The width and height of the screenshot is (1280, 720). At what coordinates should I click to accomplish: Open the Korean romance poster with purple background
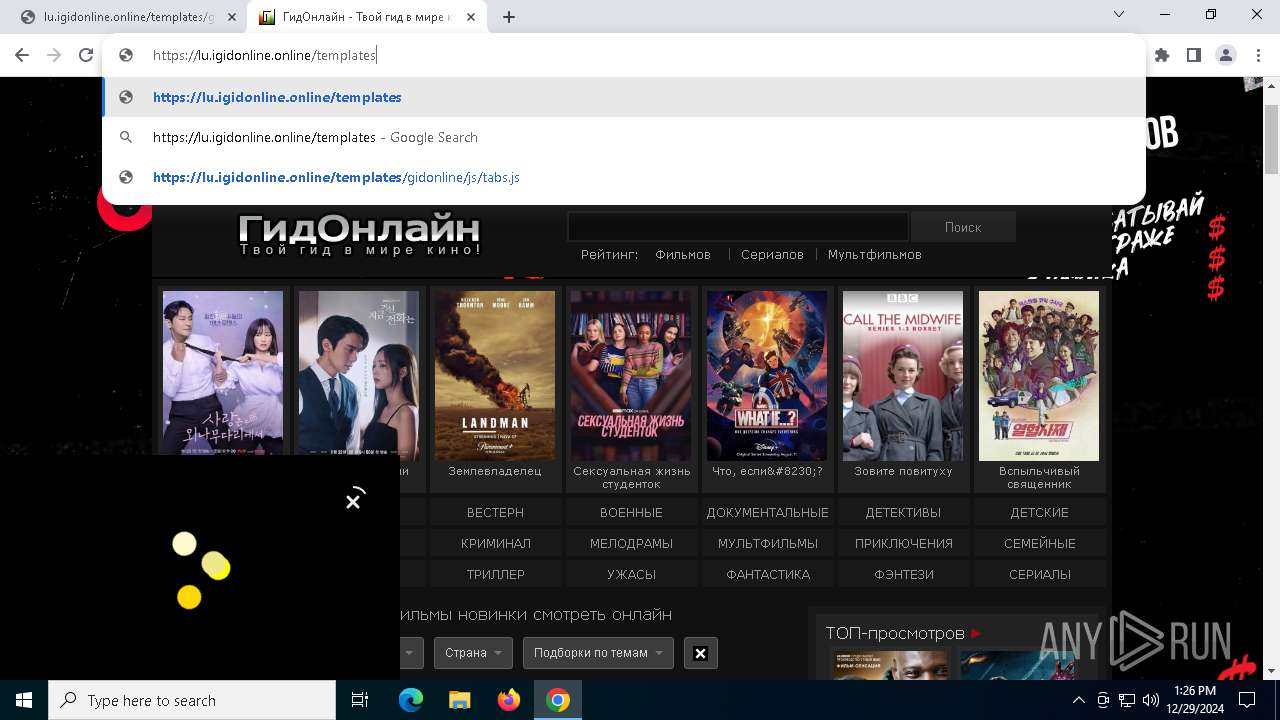(x=223, y=372)
